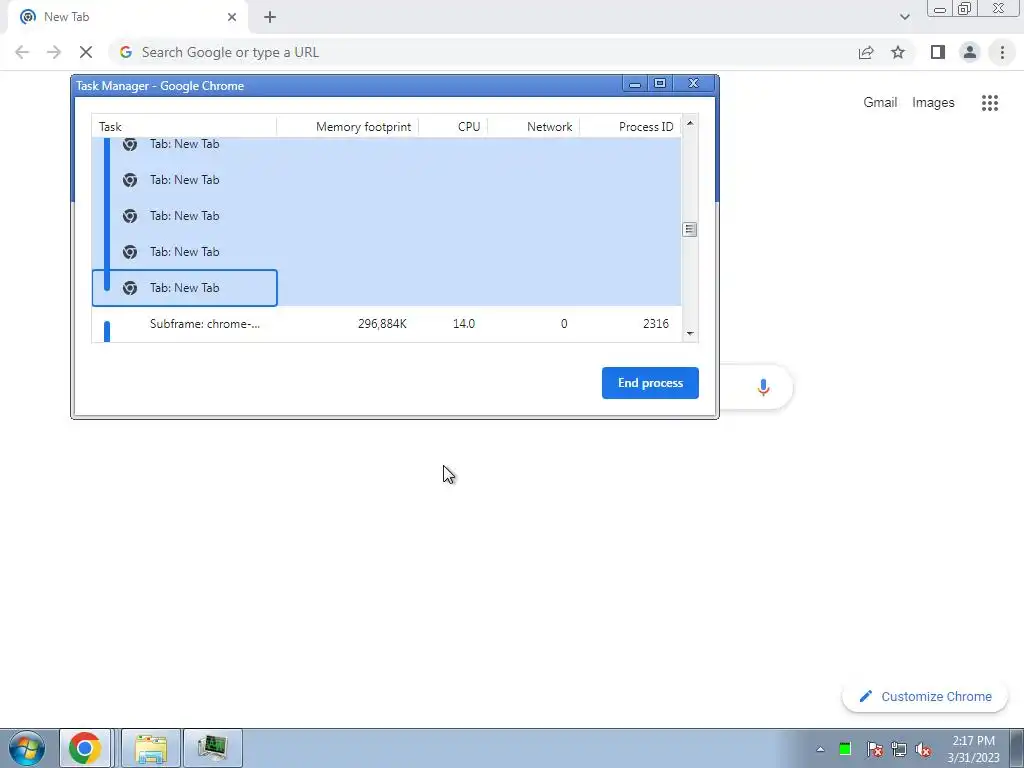The image size is (1024, 768).
Task: Select the Subframe: chrome-... row
Action: point(386,324)
